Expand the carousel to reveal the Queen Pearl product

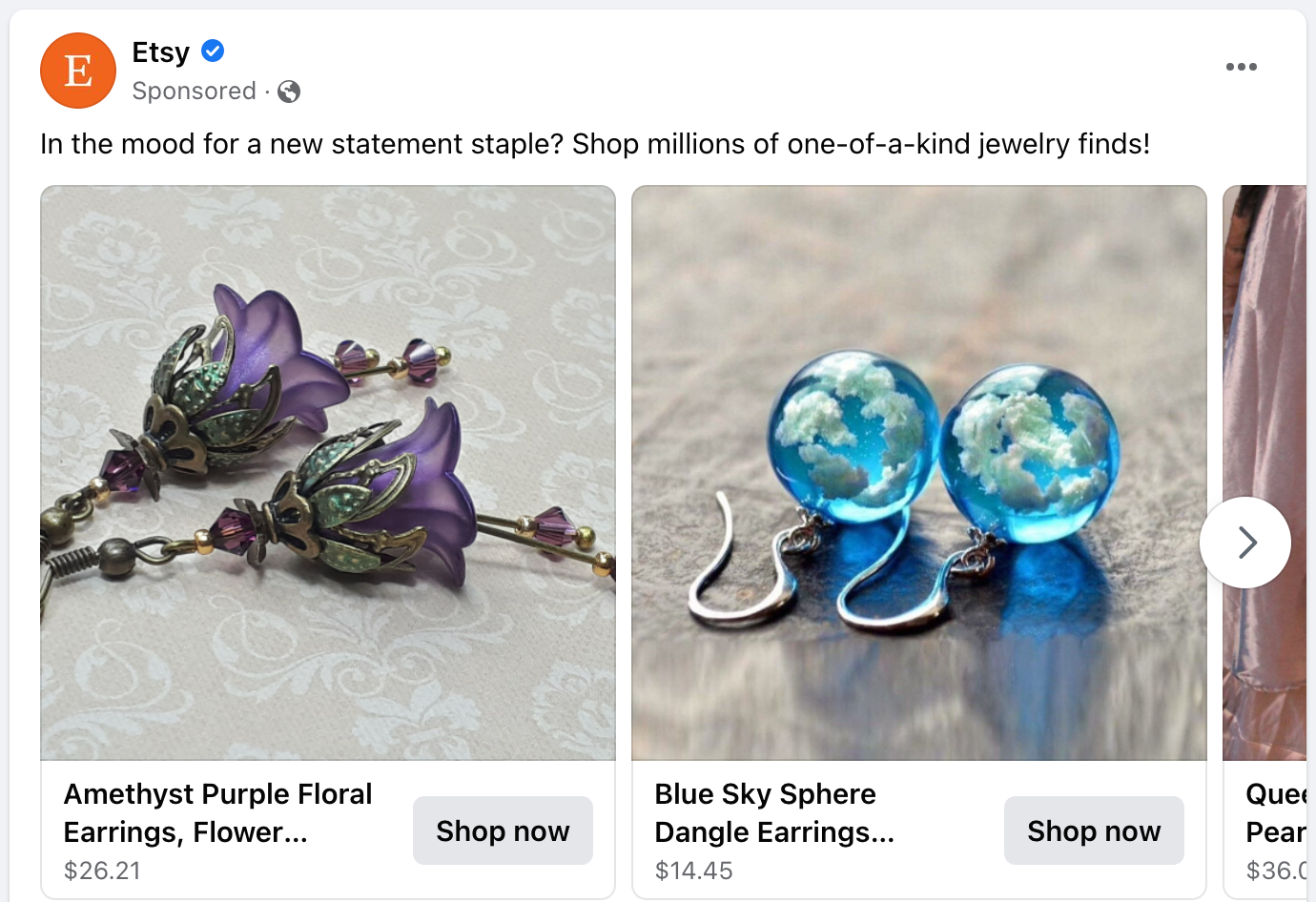[x=1245, y=542]
